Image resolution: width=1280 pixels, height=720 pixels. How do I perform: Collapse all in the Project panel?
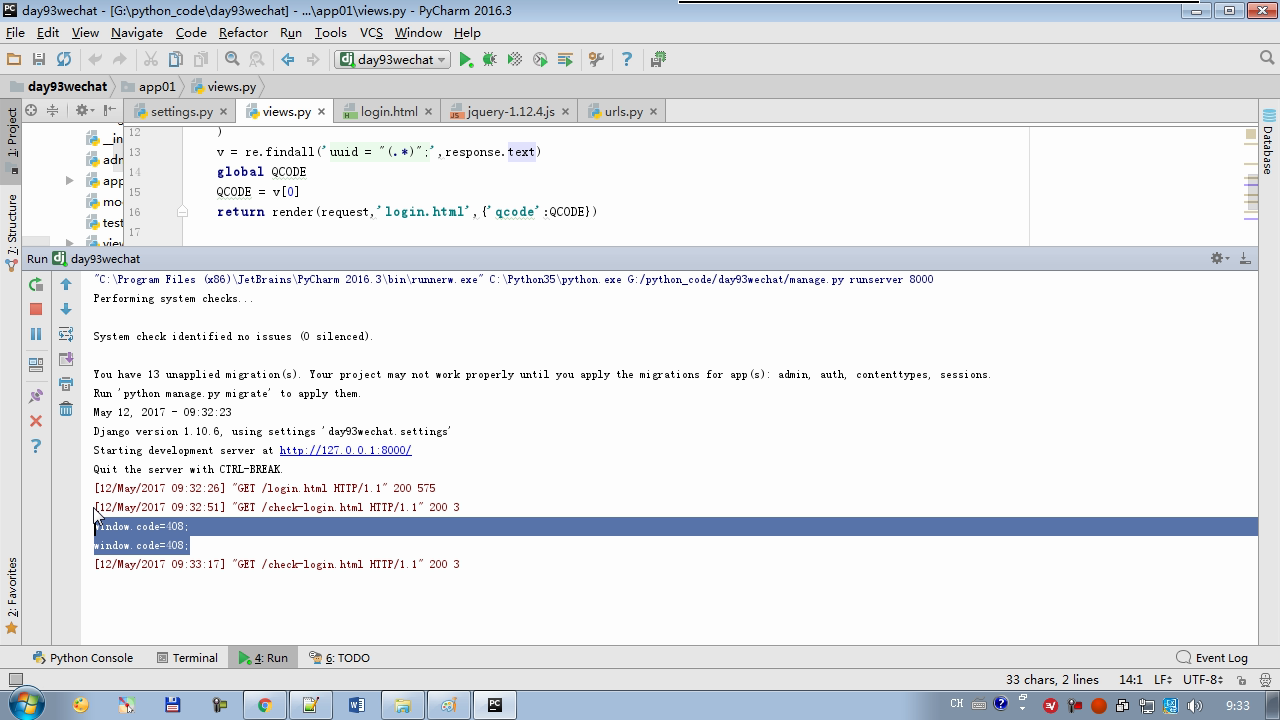point(53,110)
